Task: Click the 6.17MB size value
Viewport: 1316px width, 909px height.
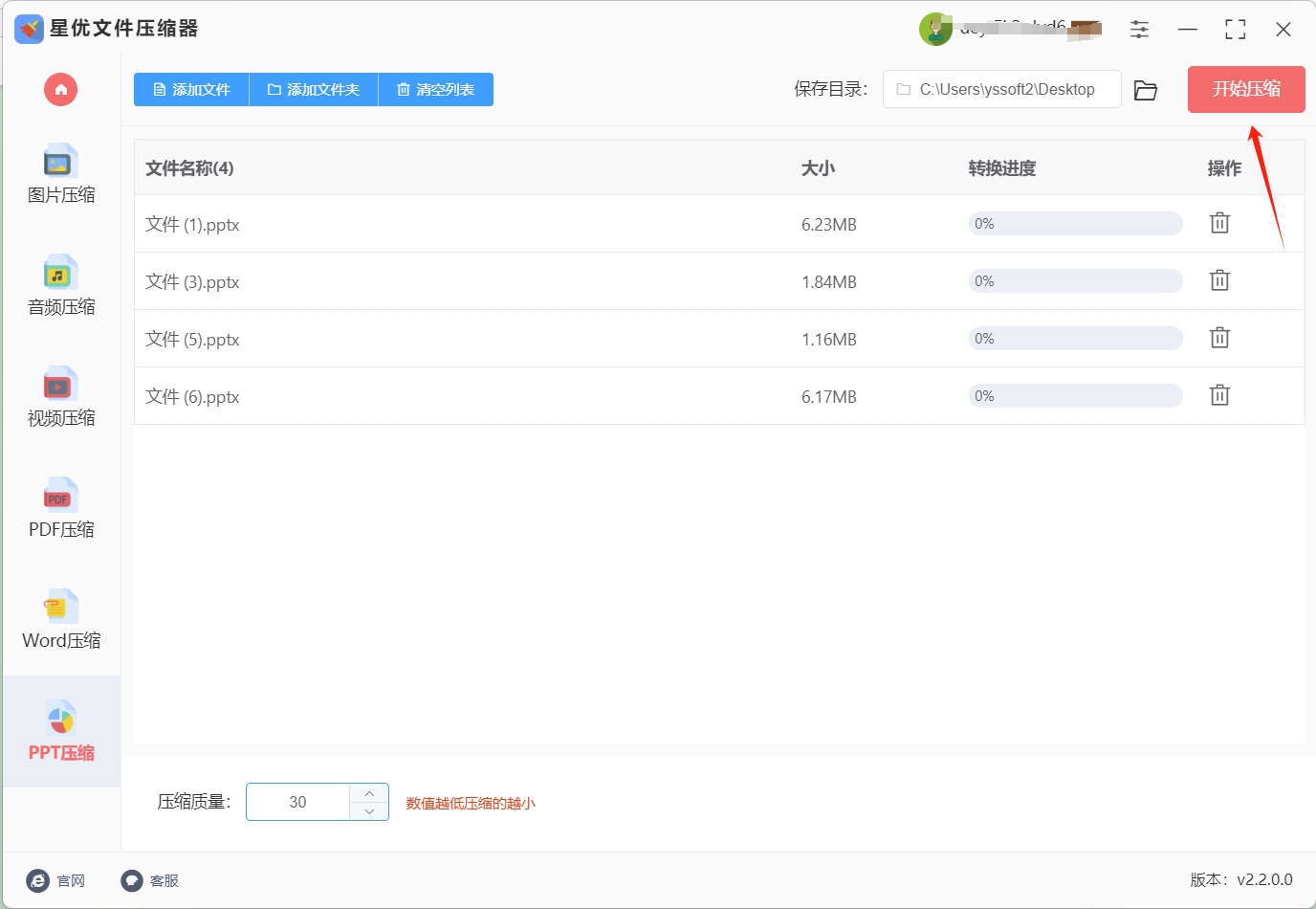Action: coord(829,397)
